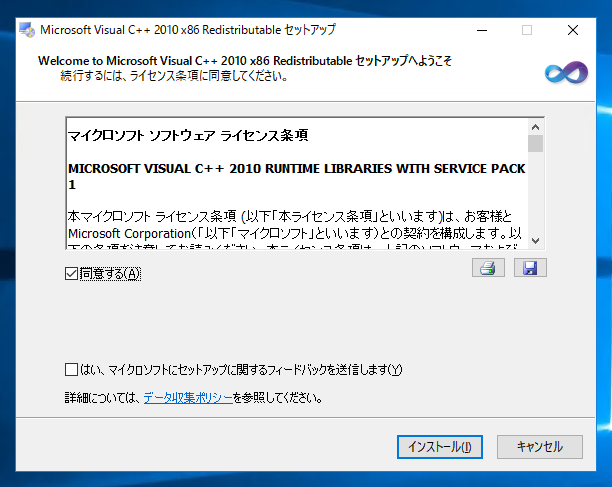The width and height of the screenshot is (612, 487).
Task: Click the Microsoft Corporation paragraph in the license
Action: click(x=295, y=229)
